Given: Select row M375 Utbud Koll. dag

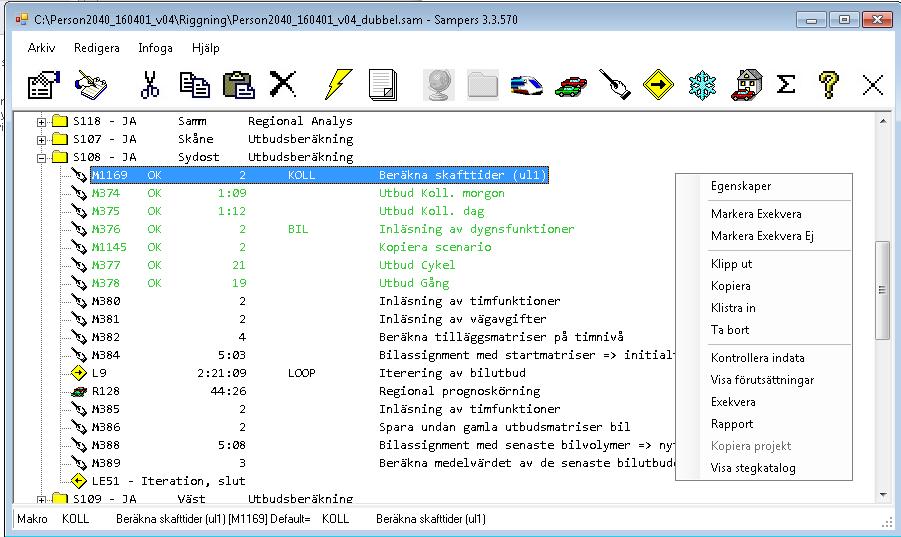Looking at the screenshot, I should tap(288, 211).
